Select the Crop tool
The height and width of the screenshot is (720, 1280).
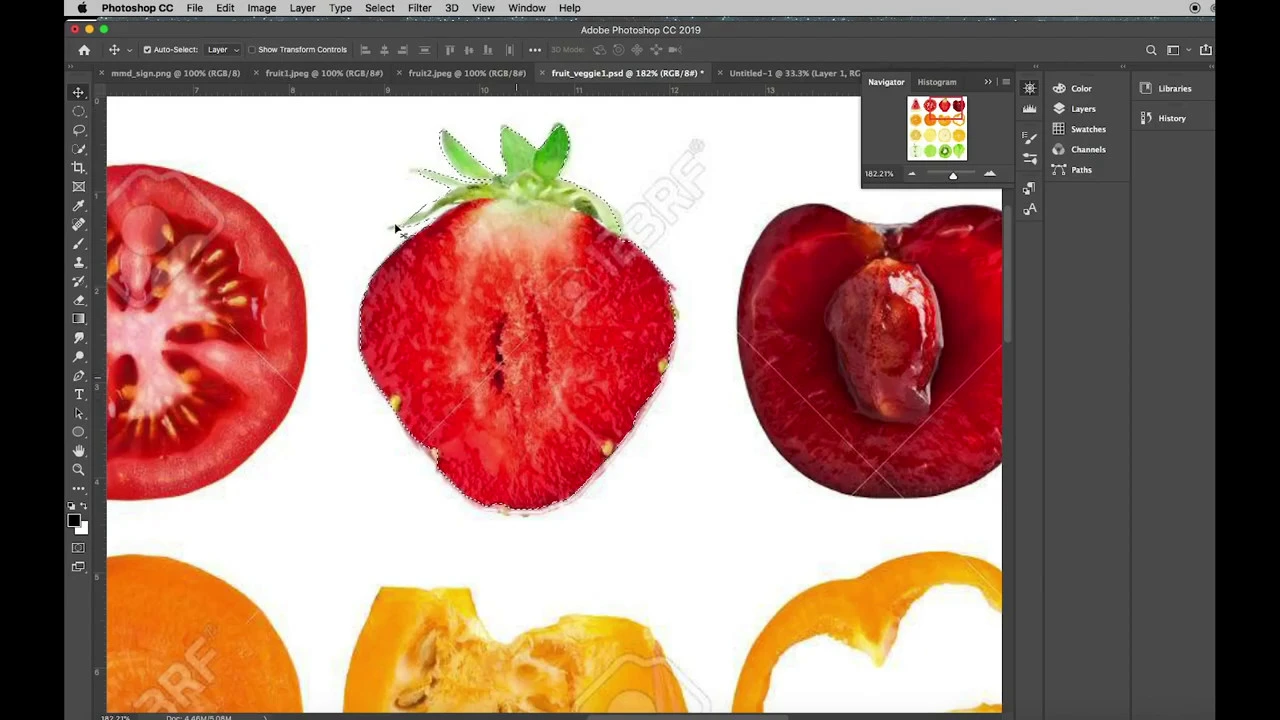[78, 168]
